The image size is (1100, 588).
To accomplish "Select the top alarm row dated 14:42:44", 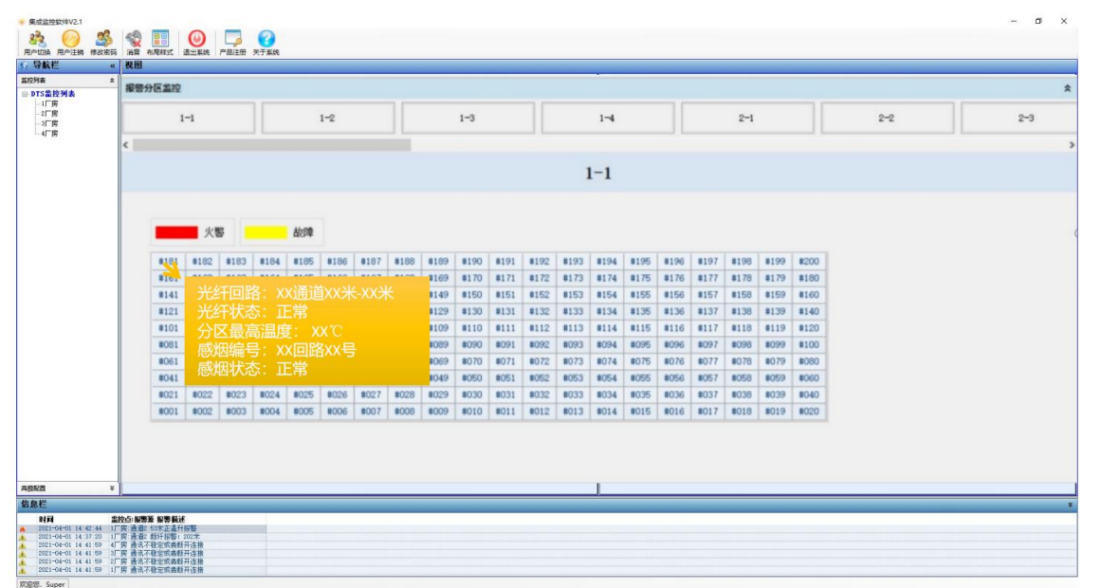I will (x=140, y=528).
